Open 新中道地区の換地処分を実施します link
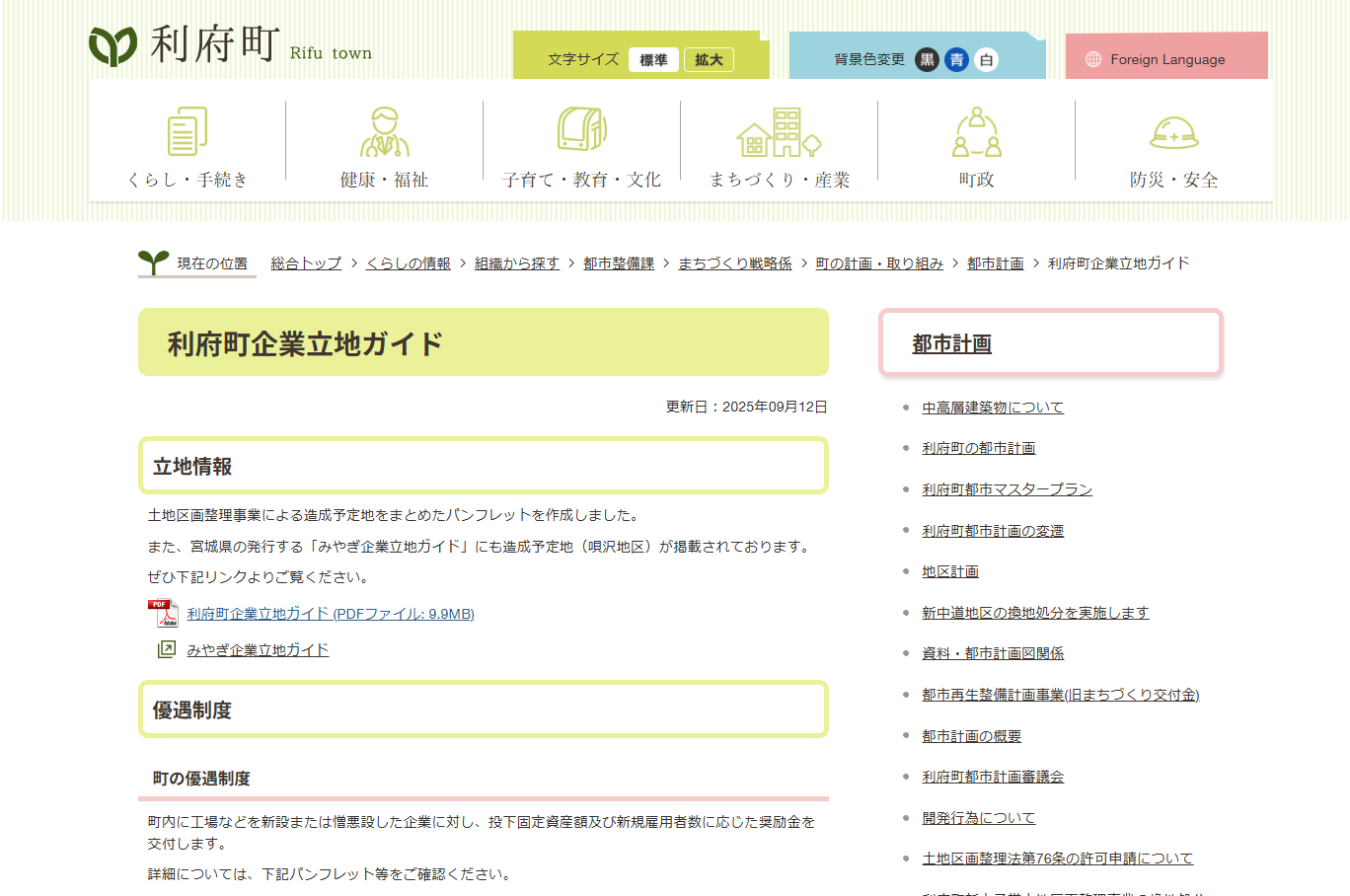 (1035, 613)
